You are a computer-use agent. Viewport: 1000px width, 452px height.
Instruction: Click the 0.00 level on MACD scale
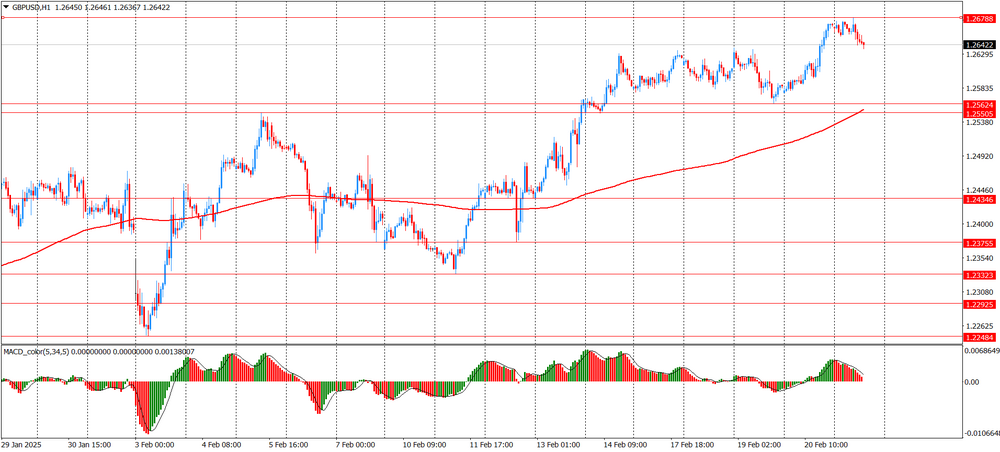tap(971, 382)
